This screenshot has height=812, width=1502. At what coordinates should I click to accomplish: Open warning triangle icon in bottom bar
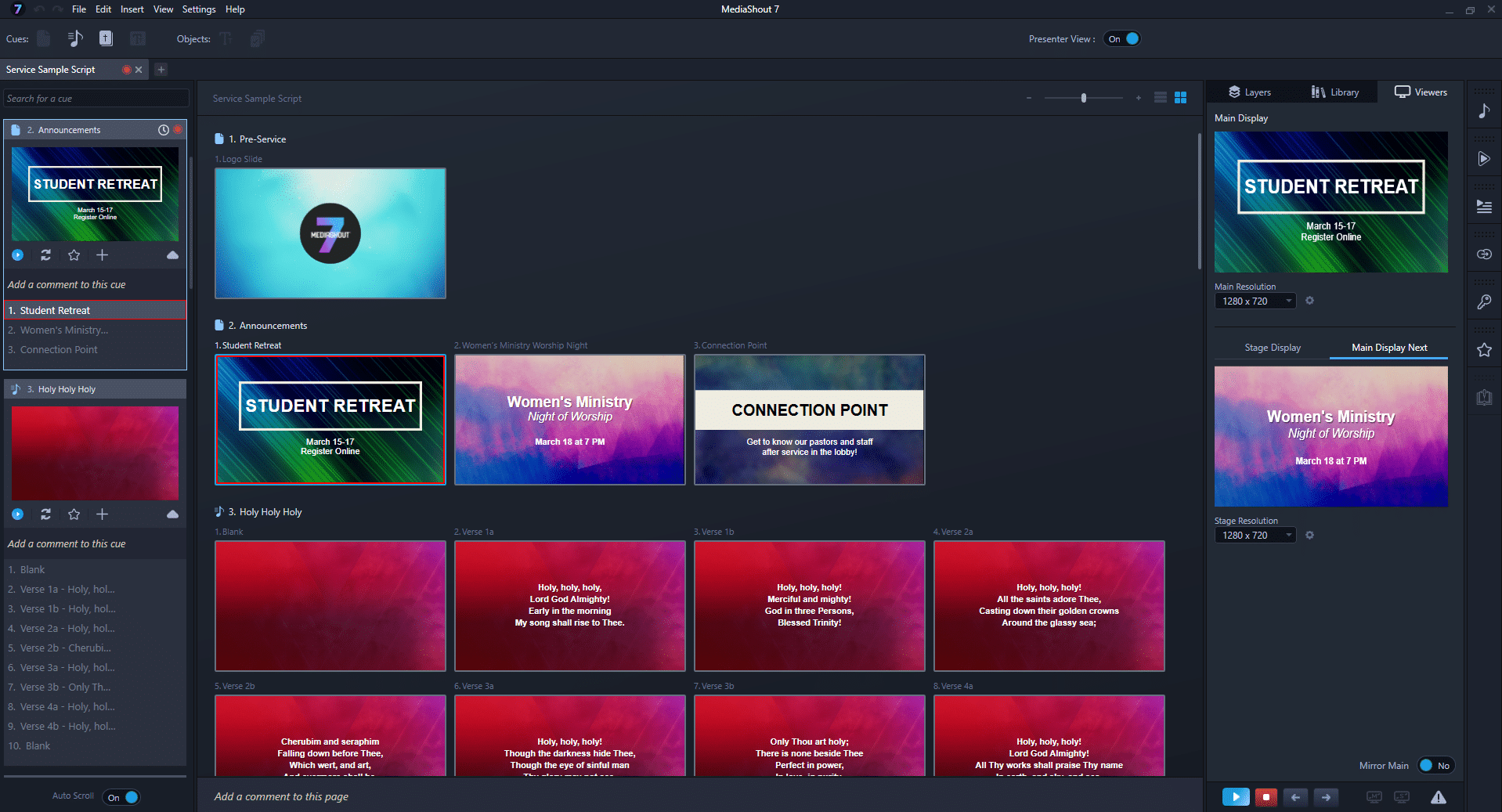point(1438,797)
